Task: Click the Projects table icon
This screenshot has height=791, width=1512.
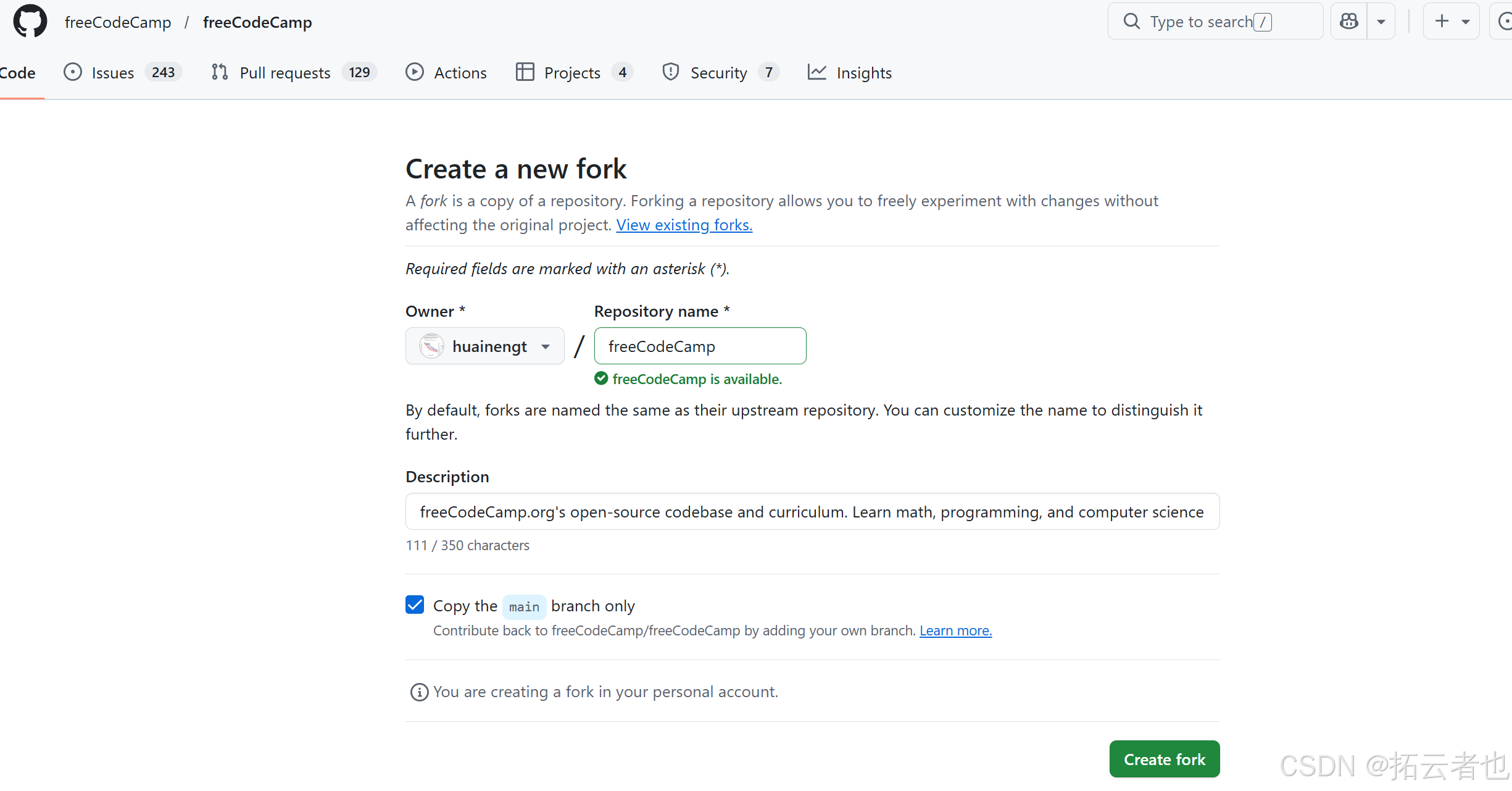Action: click(x=525, y=72)
